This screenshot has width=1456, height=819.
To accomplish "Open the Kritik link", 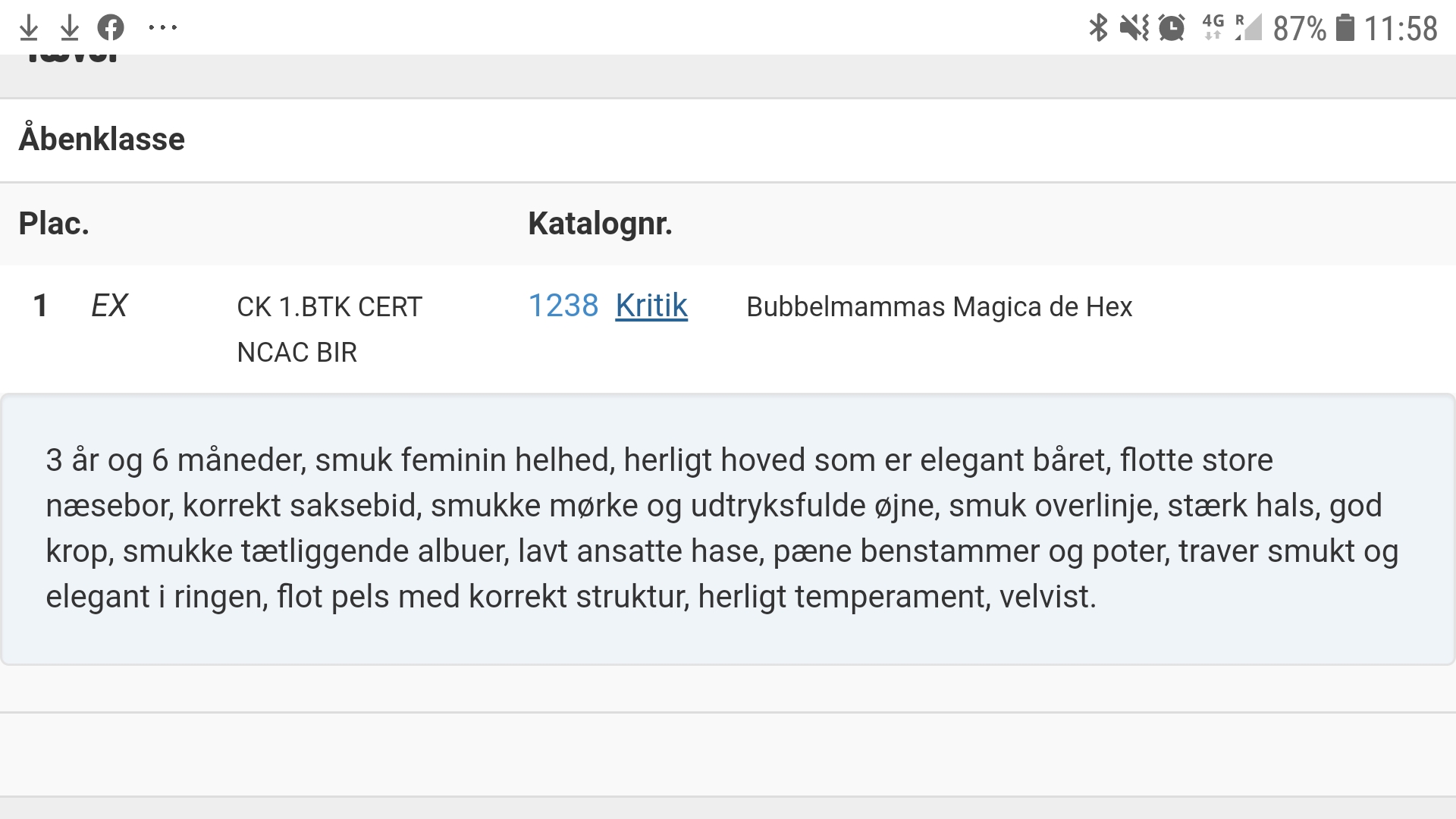I will coord(651,306).
